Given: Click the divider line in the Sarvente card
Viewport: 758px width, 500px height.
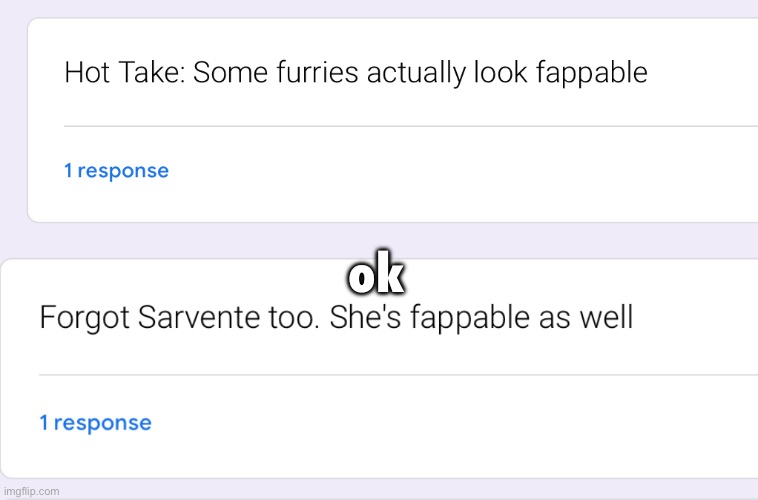Looking at the screenshot, I should pyautogui.click(x=398, y=374).
